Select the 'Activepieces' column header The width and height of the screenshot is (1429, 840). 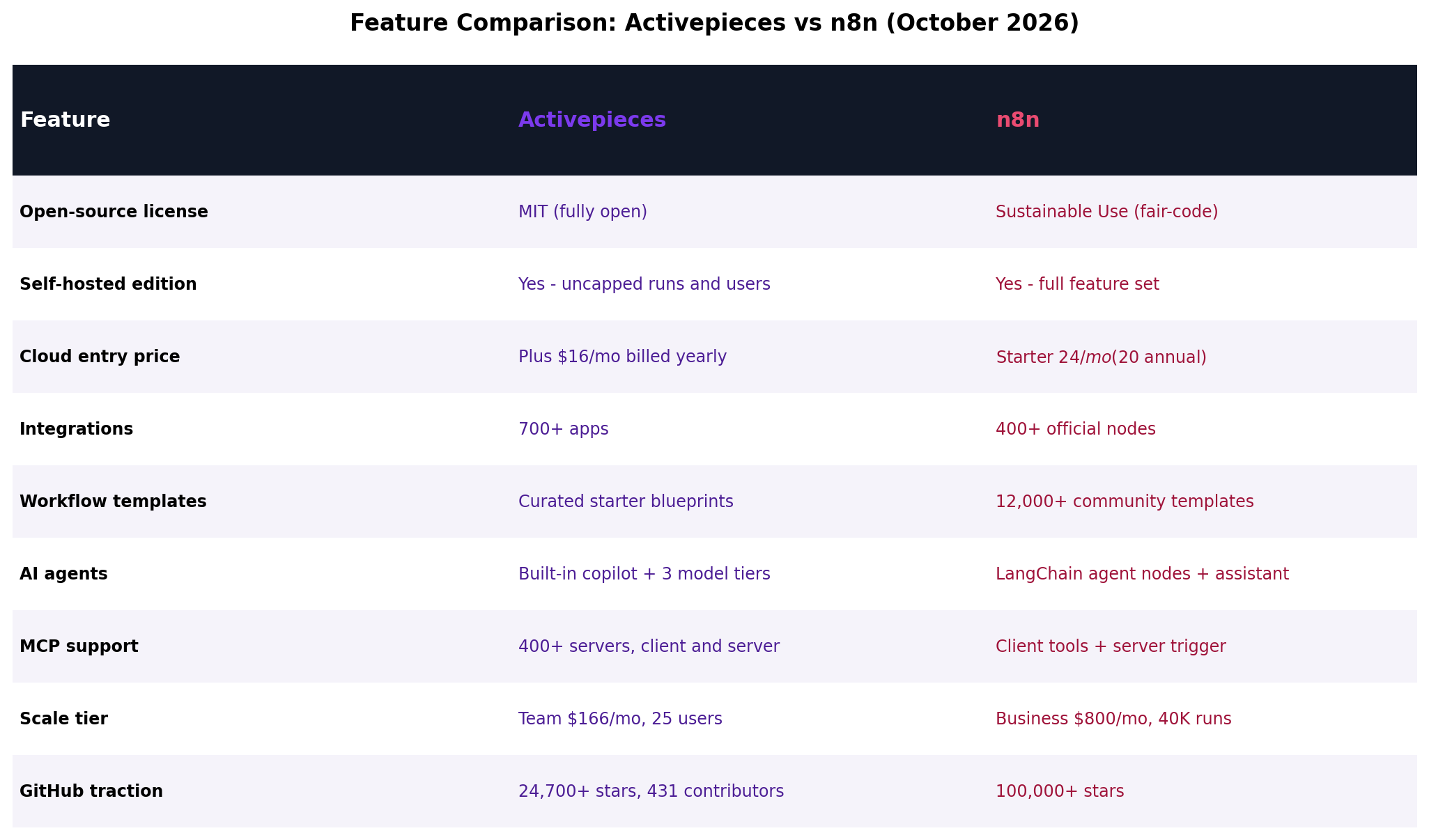click(592, 120)
